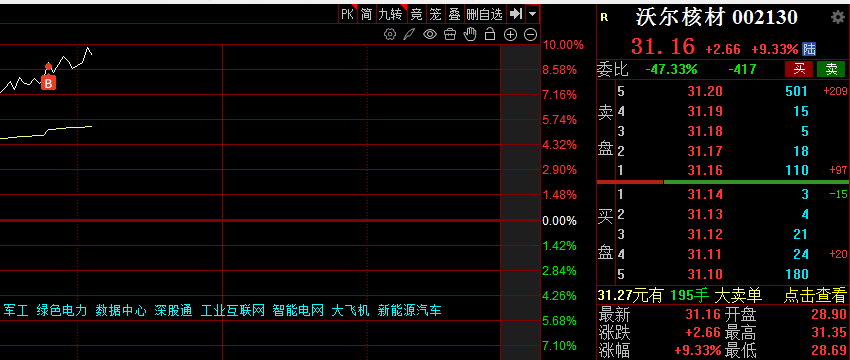Open the quote panel settings gear
Screen dimensions: 850x360
click(x=838, y=17)
